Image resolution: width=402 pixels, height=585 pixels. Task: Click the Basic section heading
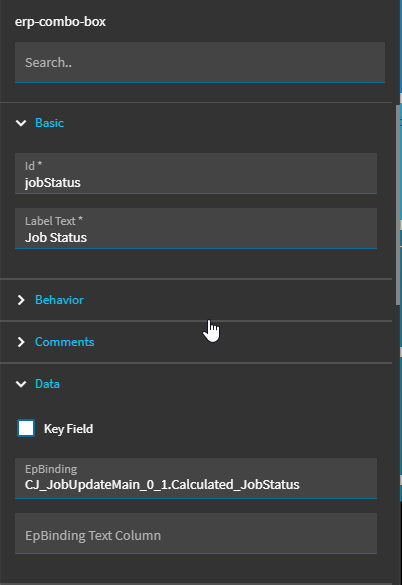click(49, 123)
